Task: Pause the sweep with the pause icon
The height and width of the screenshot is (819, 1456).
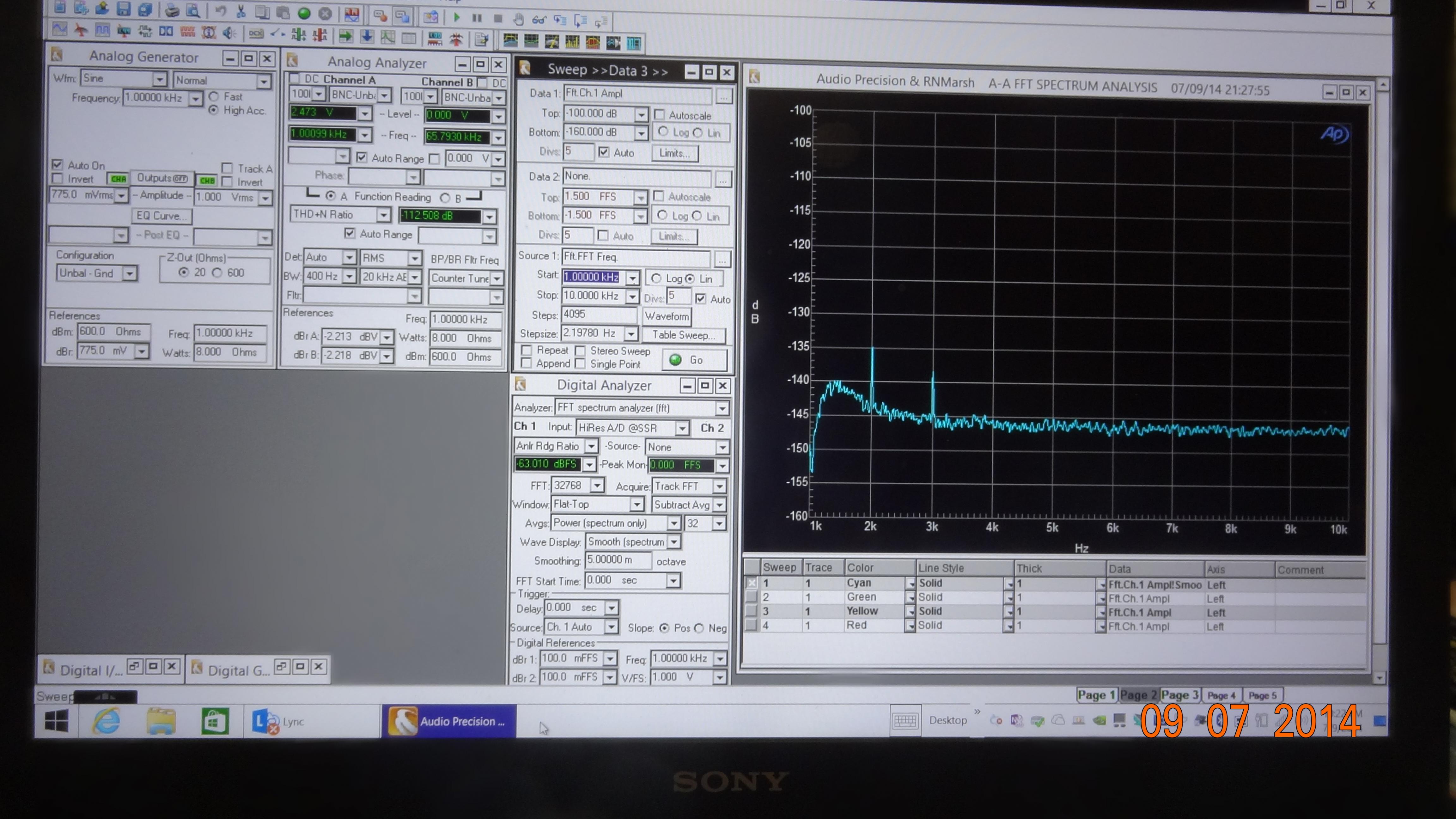Action: click(477, 17)
